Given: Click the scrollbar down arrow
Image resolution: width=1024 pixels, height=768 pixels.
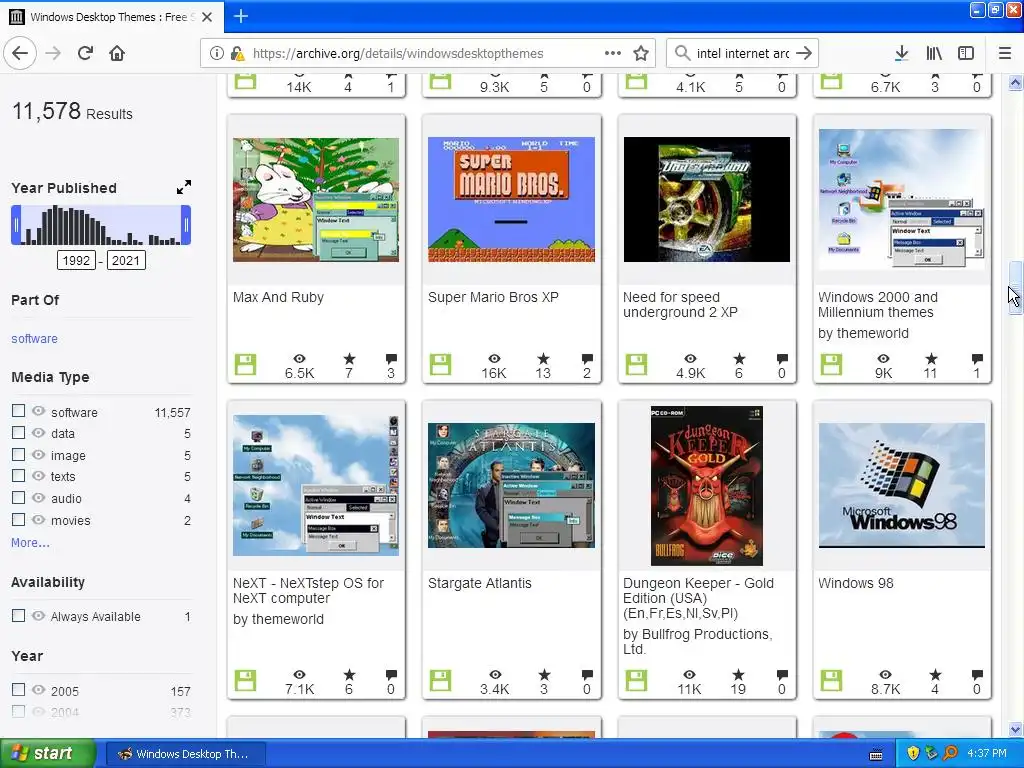Looking at the screenshot, I should 1015,729.
